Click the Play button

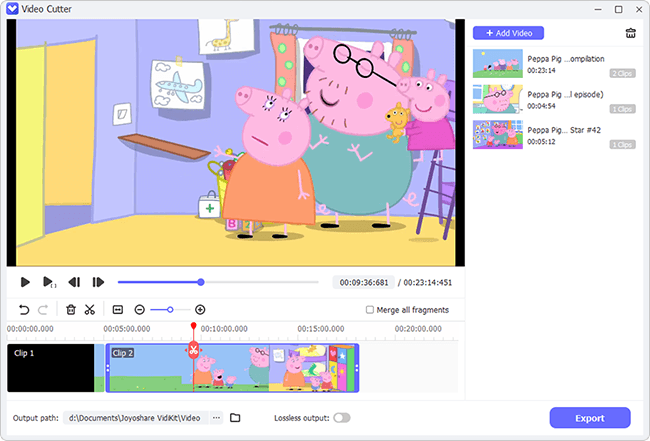coord(25,283)
